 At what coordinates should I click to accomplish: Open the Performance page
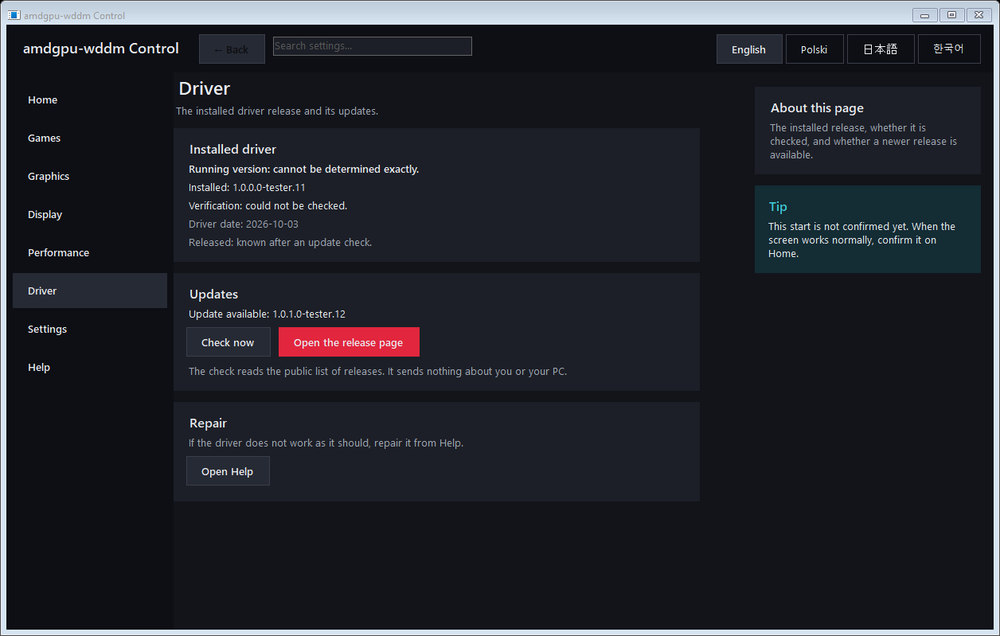[x=89, y=253]
